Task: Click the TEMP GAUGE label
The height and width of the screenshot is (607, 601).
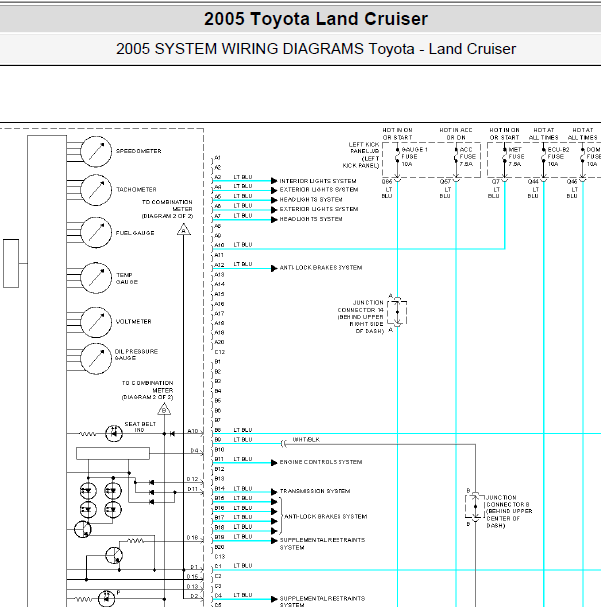Action: (x=127, y=278)
